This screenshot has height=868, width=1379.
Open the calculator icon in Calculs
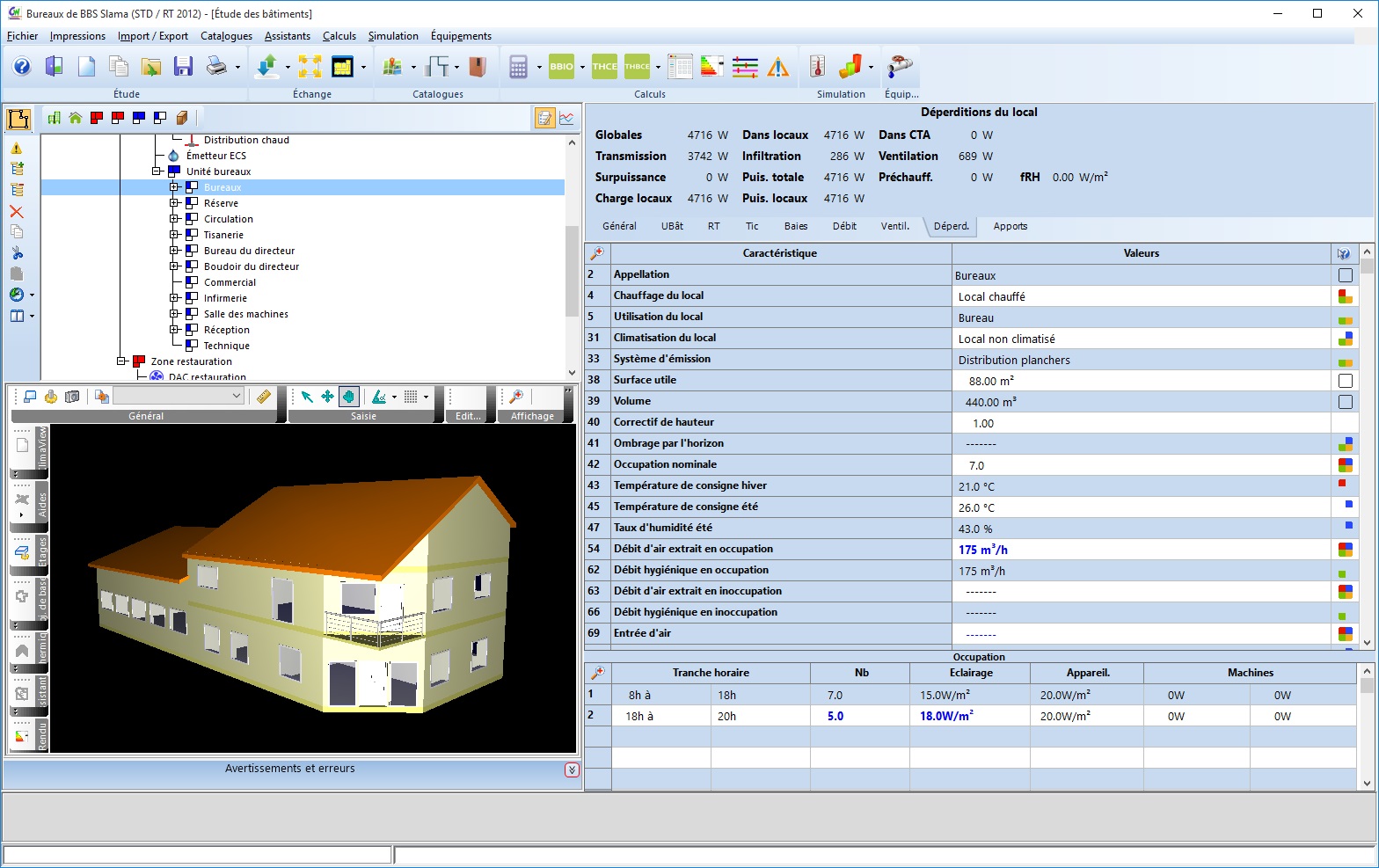tap(519, 67)
